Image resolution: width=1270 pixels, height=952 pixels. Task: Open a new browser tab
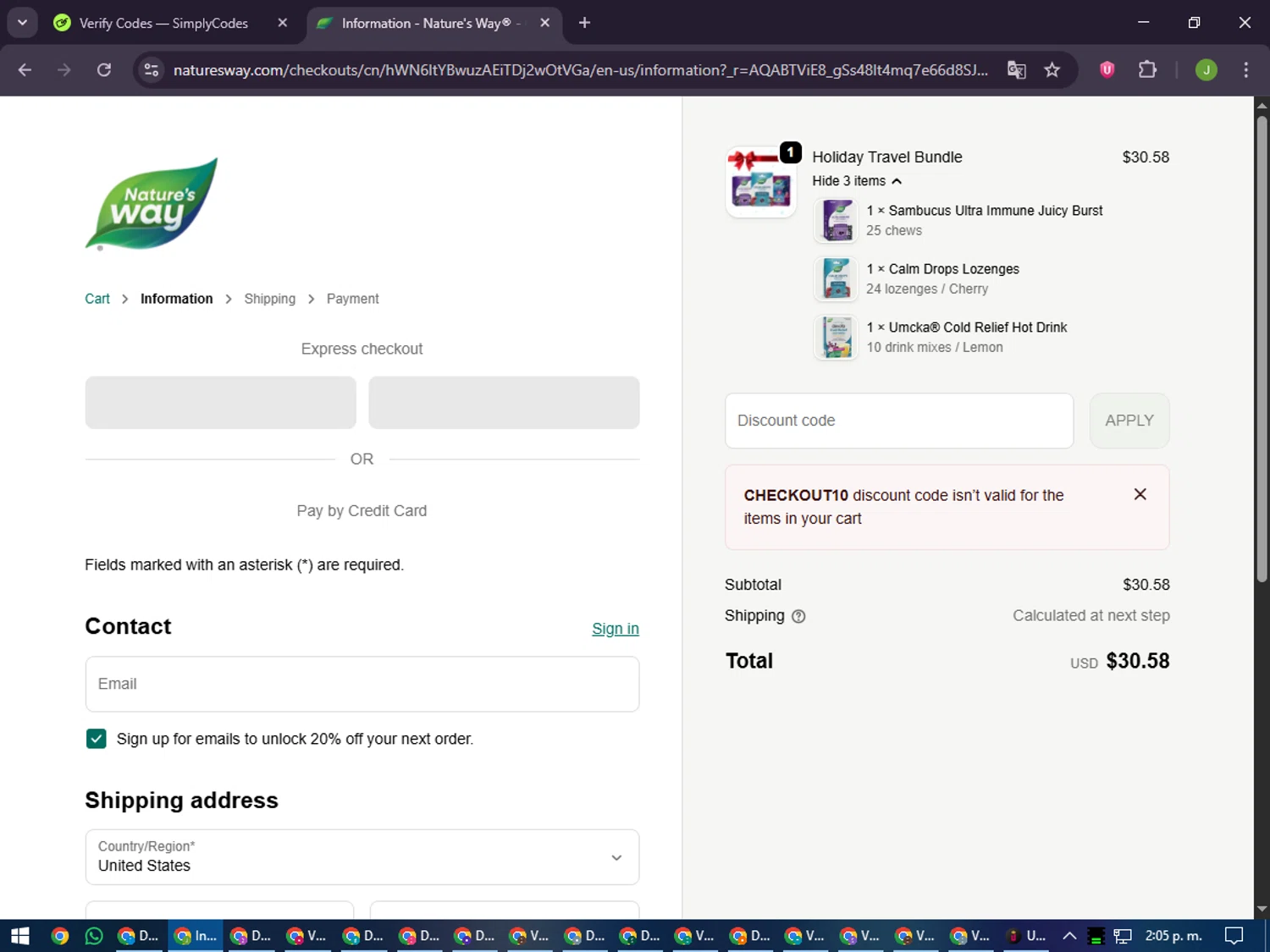click(584, 23)
